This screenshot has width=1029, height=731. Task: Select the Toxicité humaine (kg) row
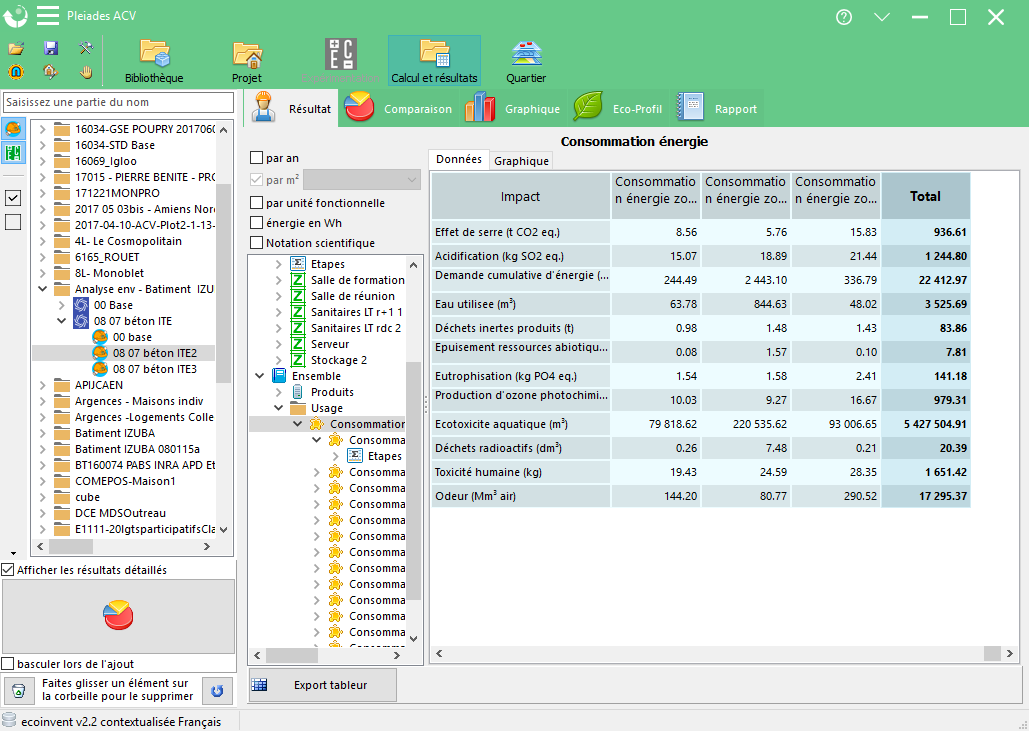click(x=701, y=472)
